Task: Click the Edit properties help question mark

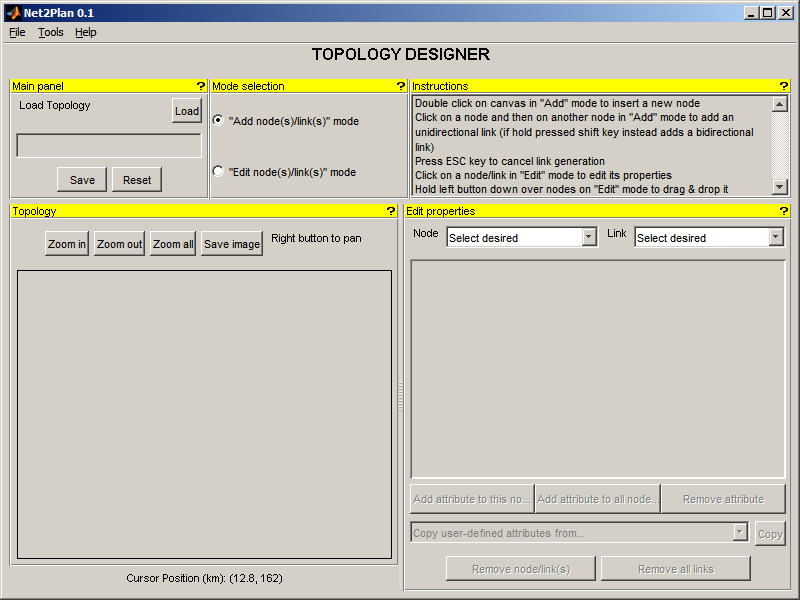Action: tap(784, 211)
